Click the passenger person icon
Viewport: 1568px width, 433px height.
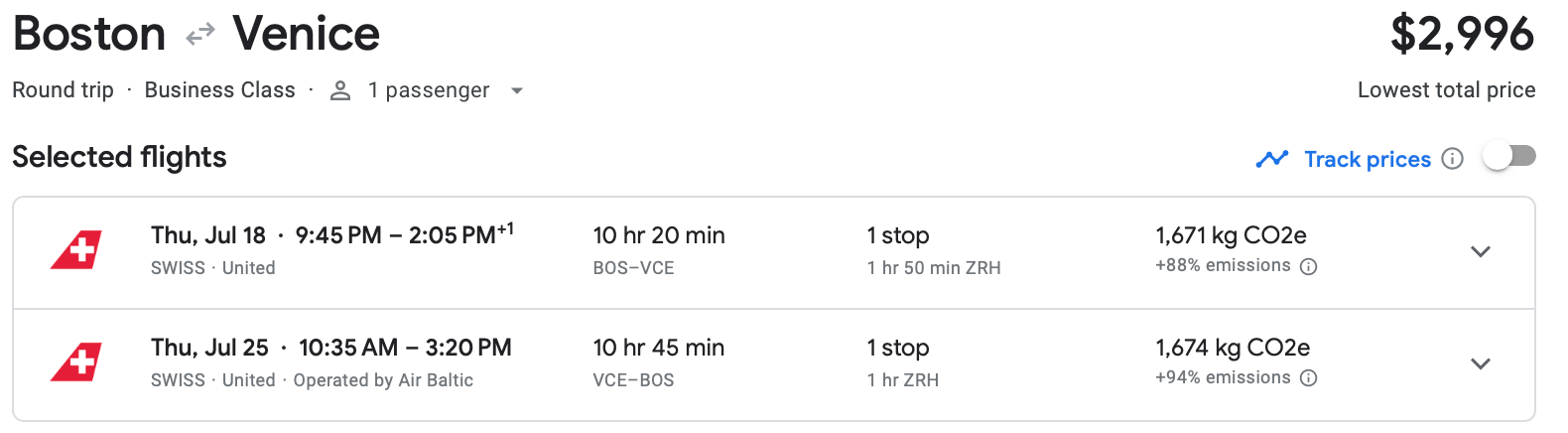click(x=340, y=91)
